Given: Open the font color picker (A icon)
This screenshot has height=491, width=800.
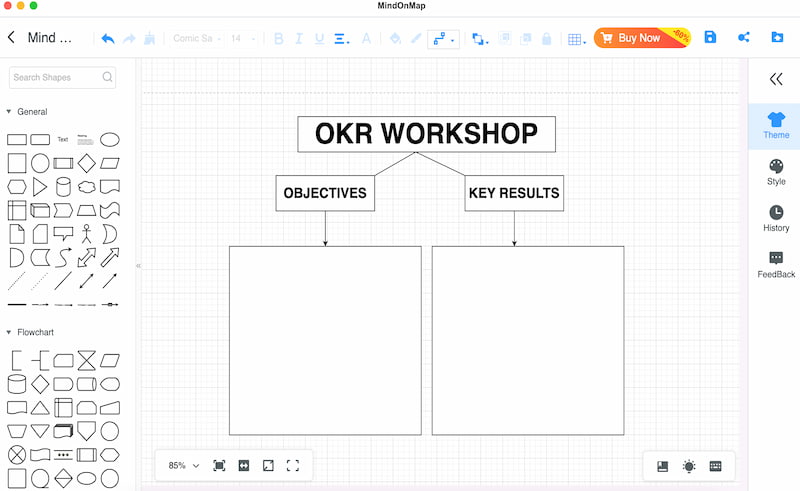Looking at the screenshot, I should (x=366, y=38).
